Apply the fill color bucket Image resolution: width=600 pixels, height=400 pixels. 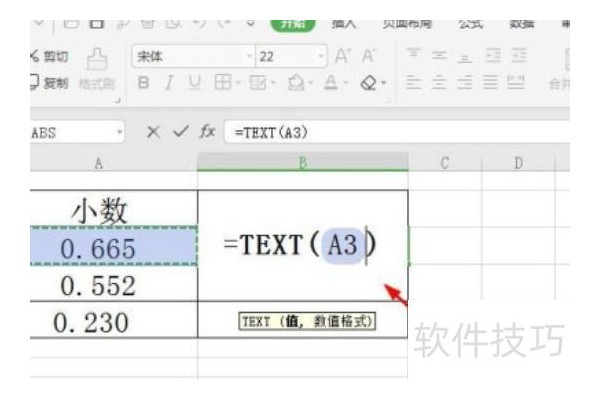(x=296, y=82)
